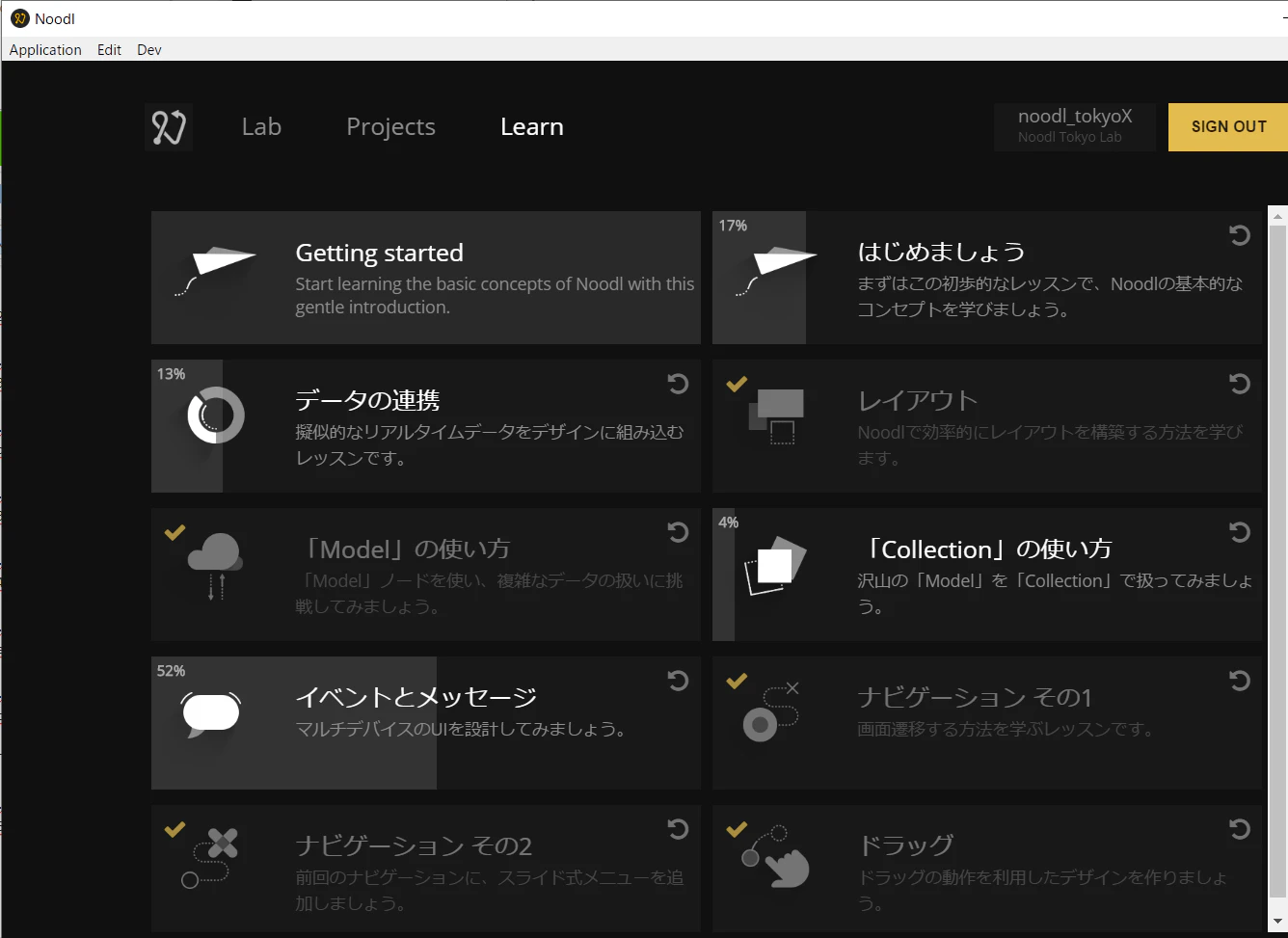This screenshot has width=1288, height=938.
Task: Select the Learn tab
Action: (532, 127)
